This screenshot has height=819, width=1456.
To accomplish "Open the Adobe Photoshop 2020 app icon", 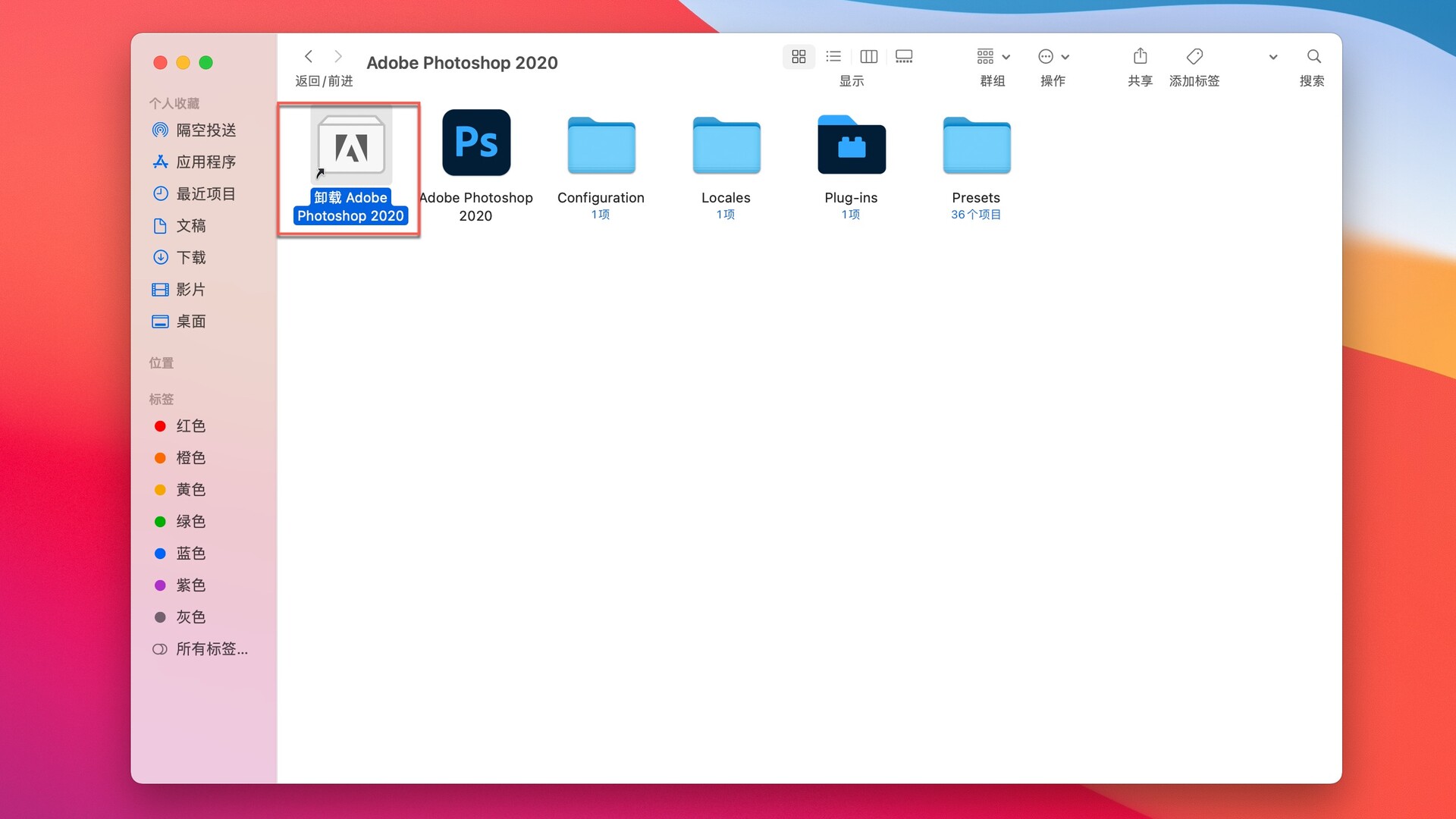I will [x=476, y=143].
